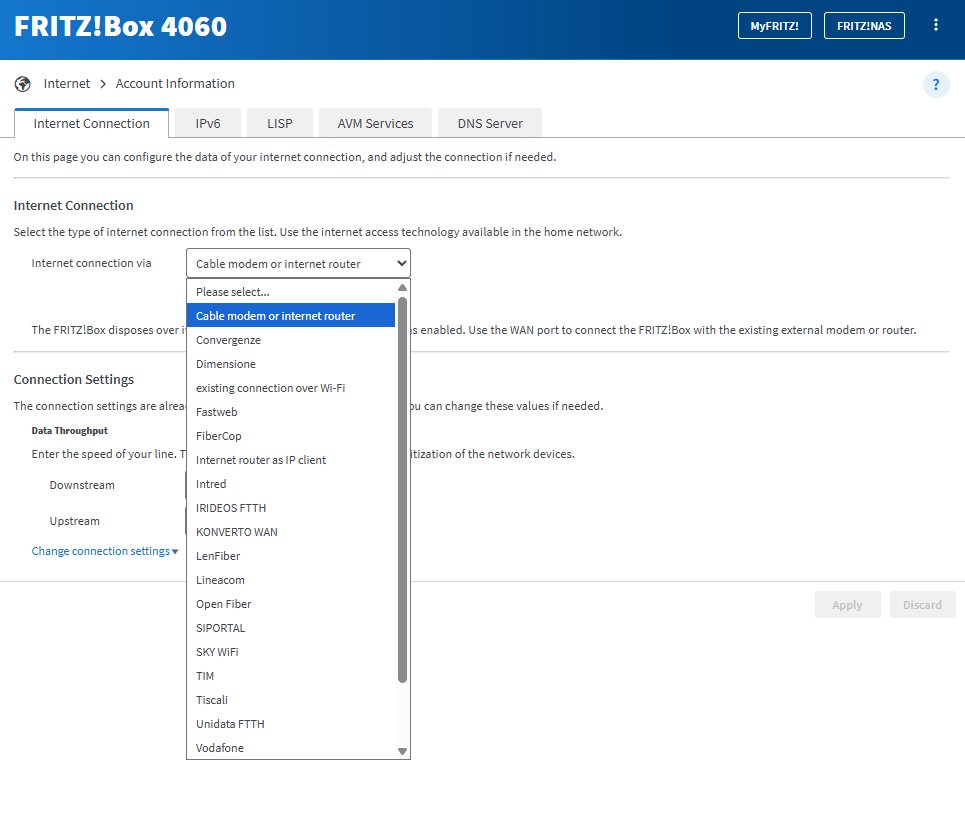
Task: Click dropdown list scroll down arrow
Action: (x=402, y=751)
